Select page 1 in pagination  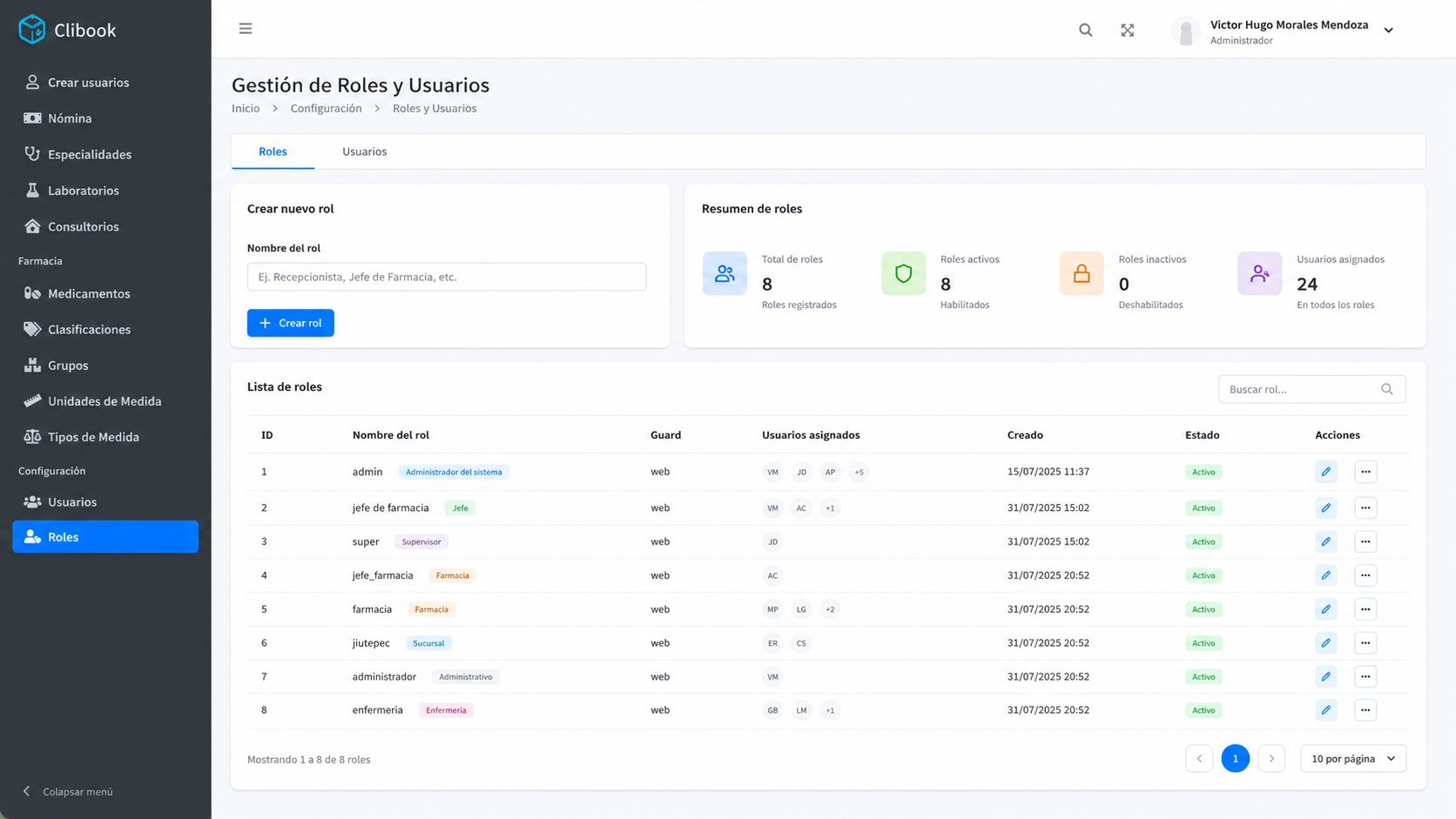coord(1235,759)
